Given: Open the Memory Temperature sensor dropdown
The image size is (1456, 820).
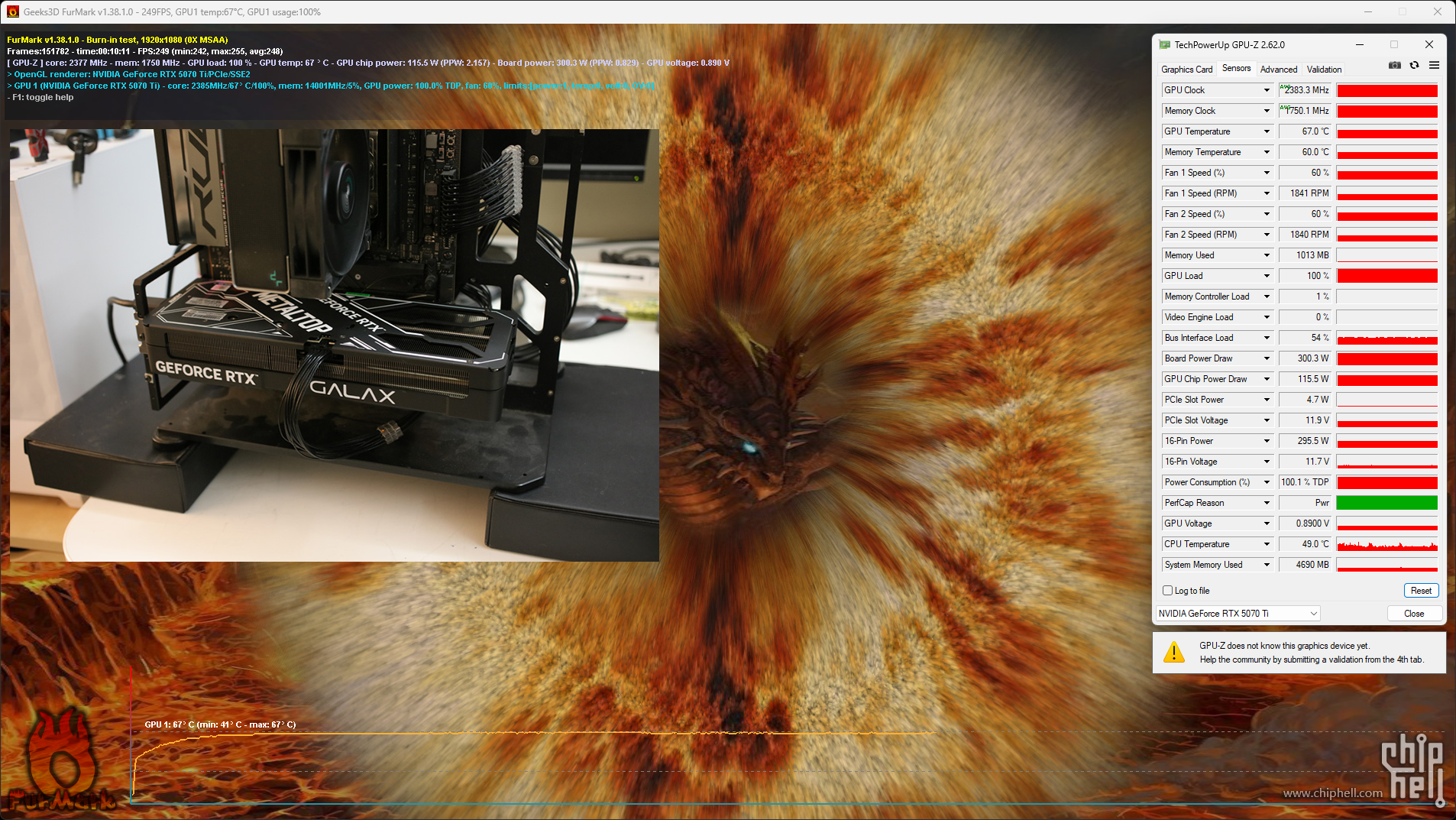Looking at the screenshot, I should [x=1267, y=152].
